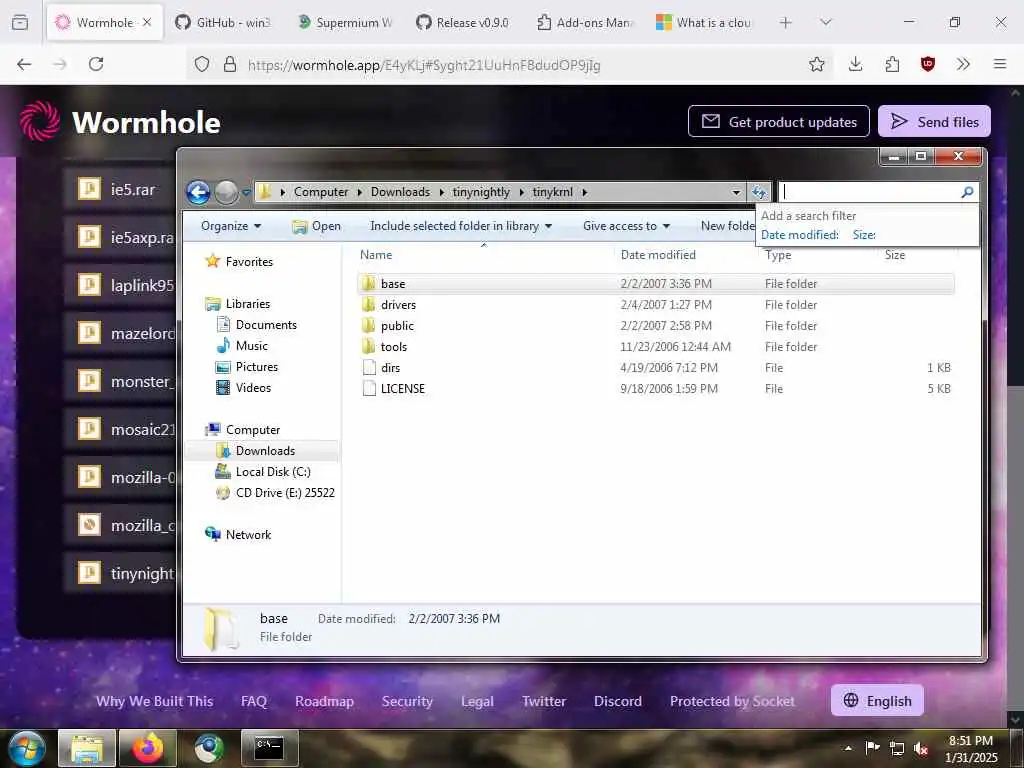Viewport: 1024px width, 768px height.
Task: Select the drivers folder icon
Action: [x=369, y=304]
